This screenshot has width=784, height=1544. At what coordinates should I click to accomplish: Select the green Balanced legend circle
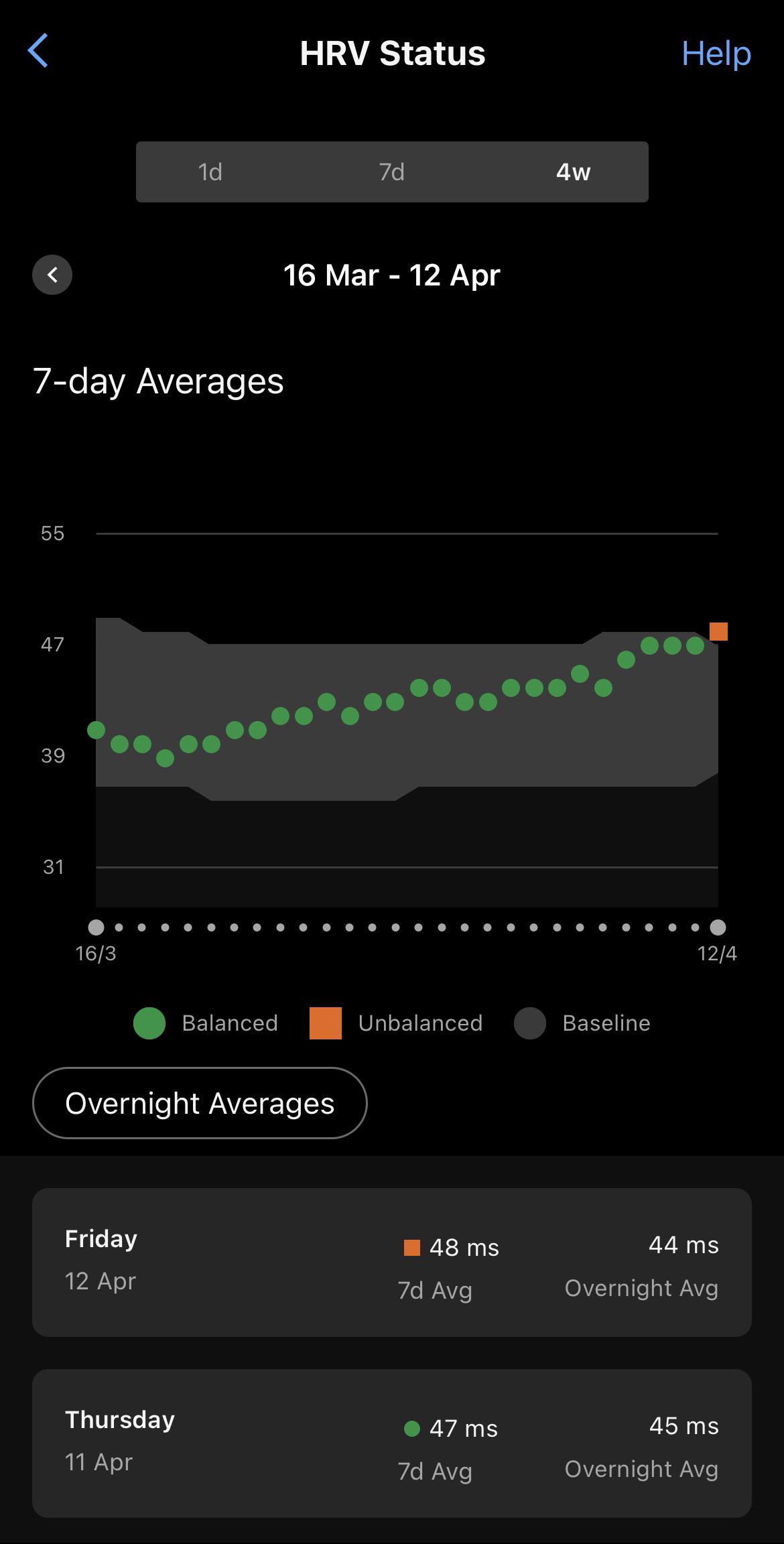coord(149,1023)
